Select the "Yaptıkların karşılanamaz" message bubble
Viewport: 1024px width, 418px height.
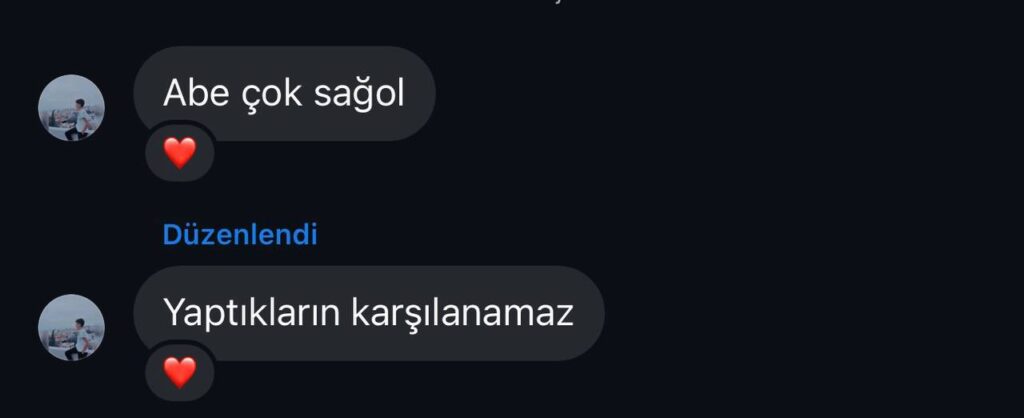369,313
